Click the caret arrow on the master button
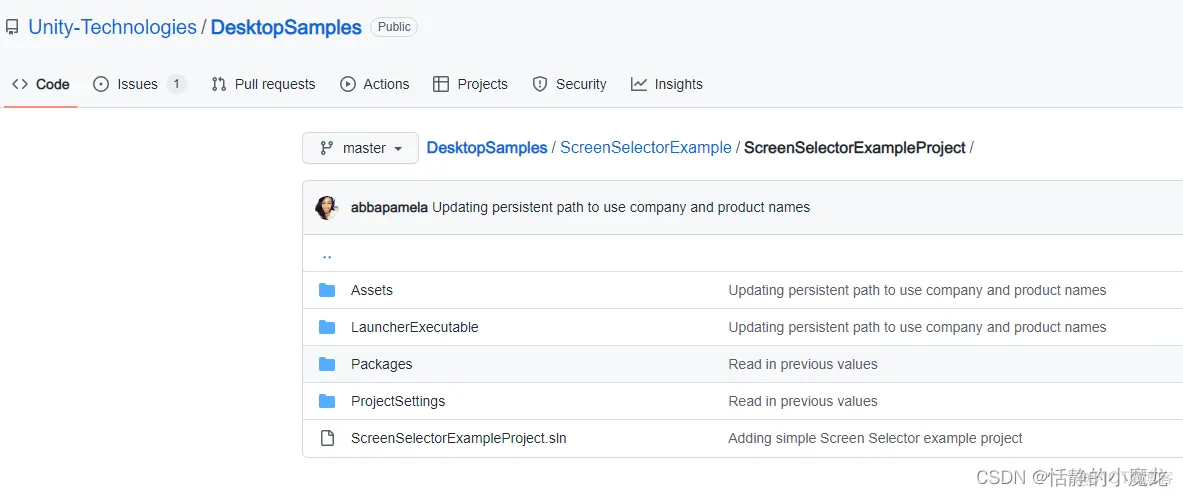The height and width of the screenshot is (496, 1183). (398, 149)
